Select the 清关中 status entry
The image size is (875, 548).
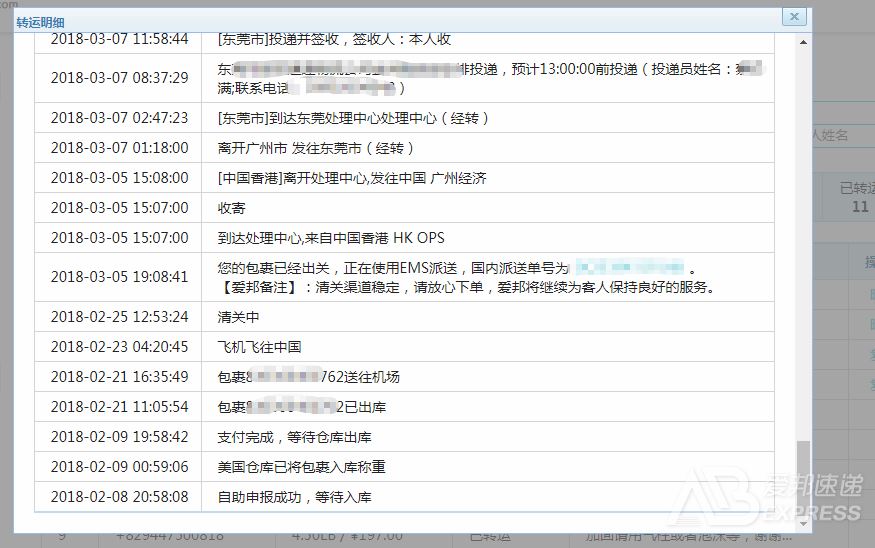point(238,317)
